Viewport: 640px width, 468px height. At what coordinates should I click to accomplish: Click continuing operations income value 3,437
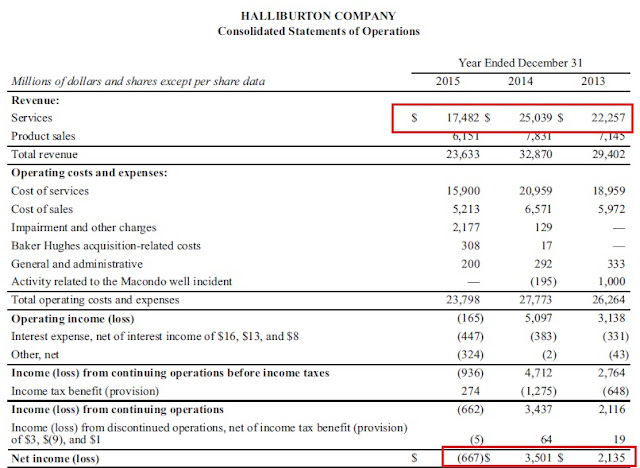coord(538,409)
